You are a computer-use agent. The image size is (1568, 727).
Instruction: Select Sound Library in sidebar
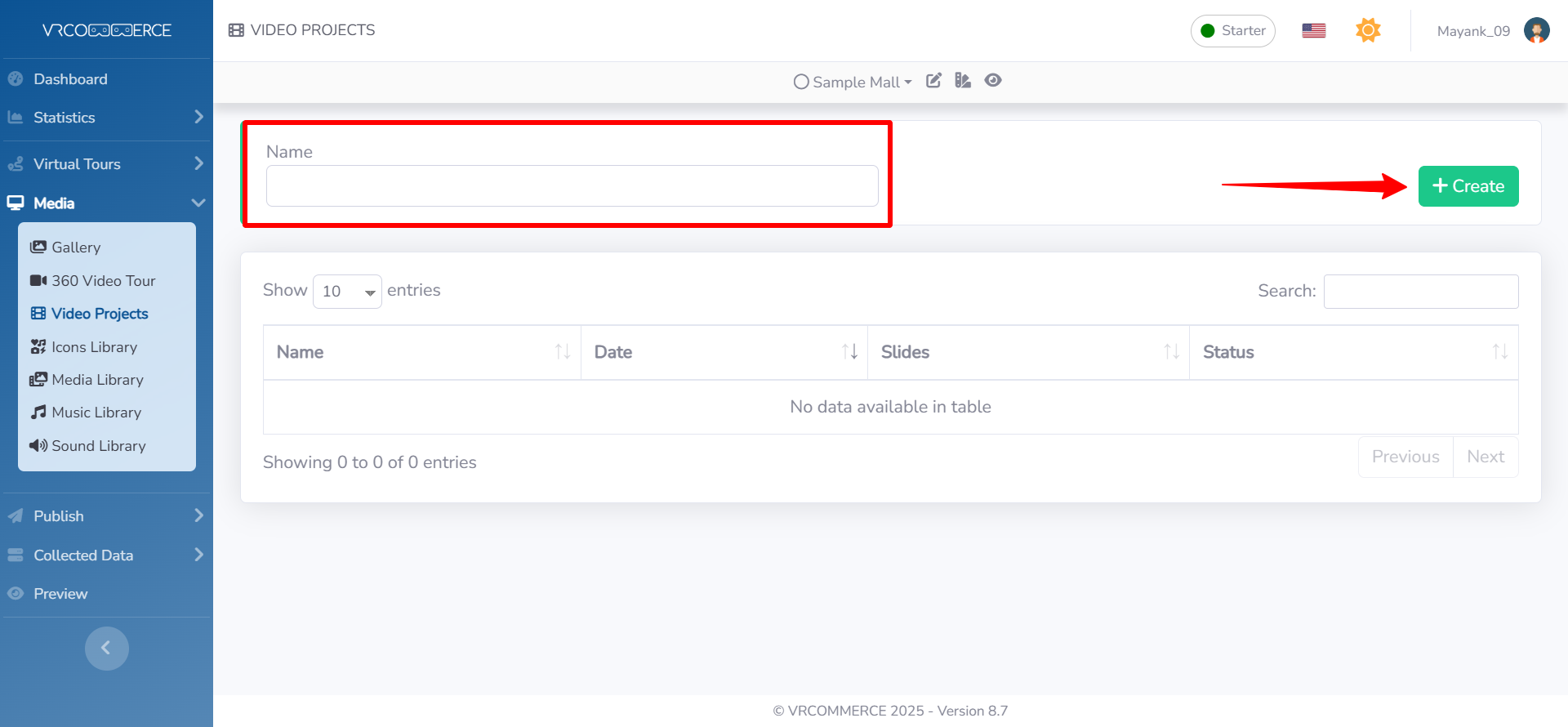pos(98,446)
